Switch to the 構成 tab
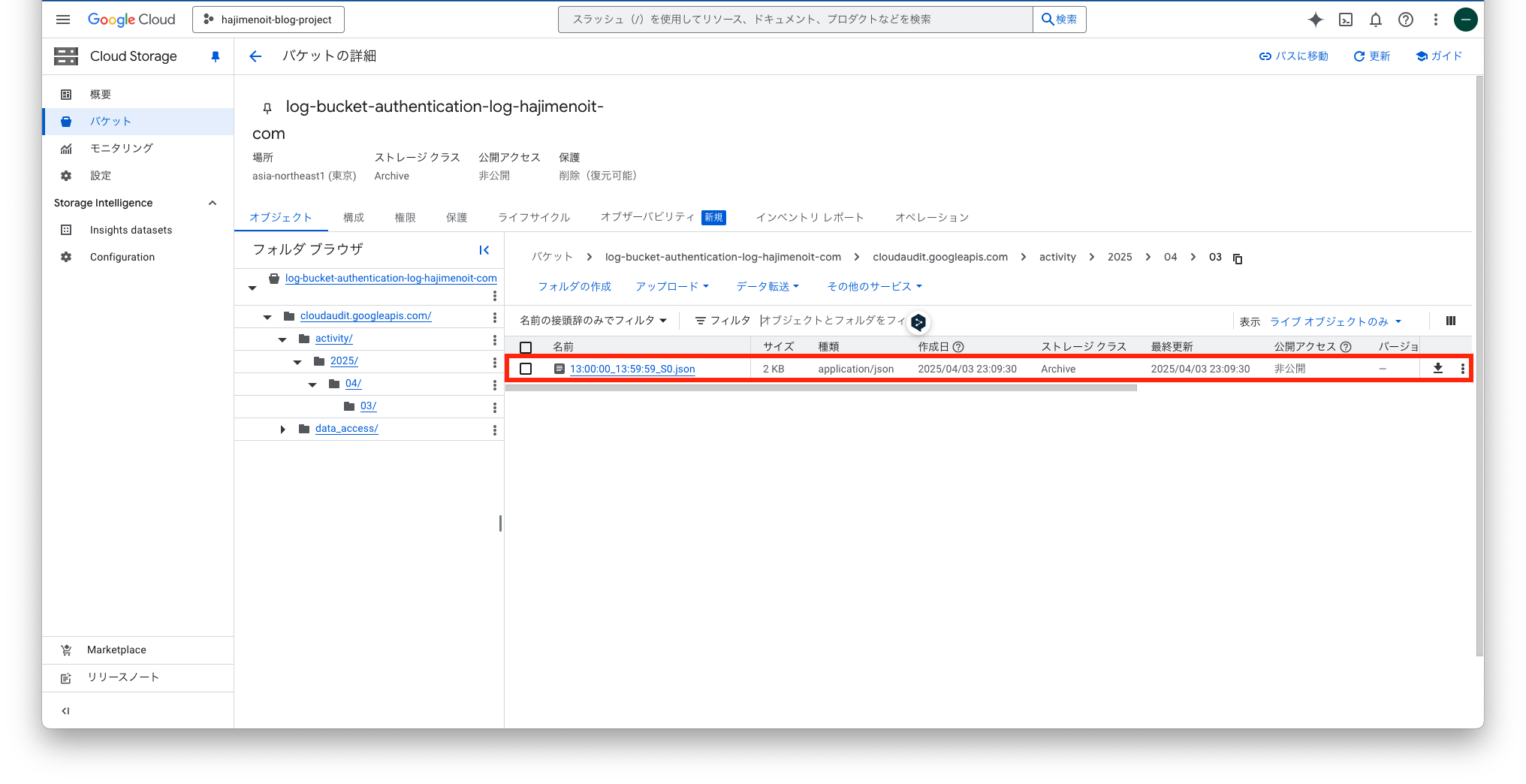The height and width of the screenshot is (784, 1526). coord(354,217)
